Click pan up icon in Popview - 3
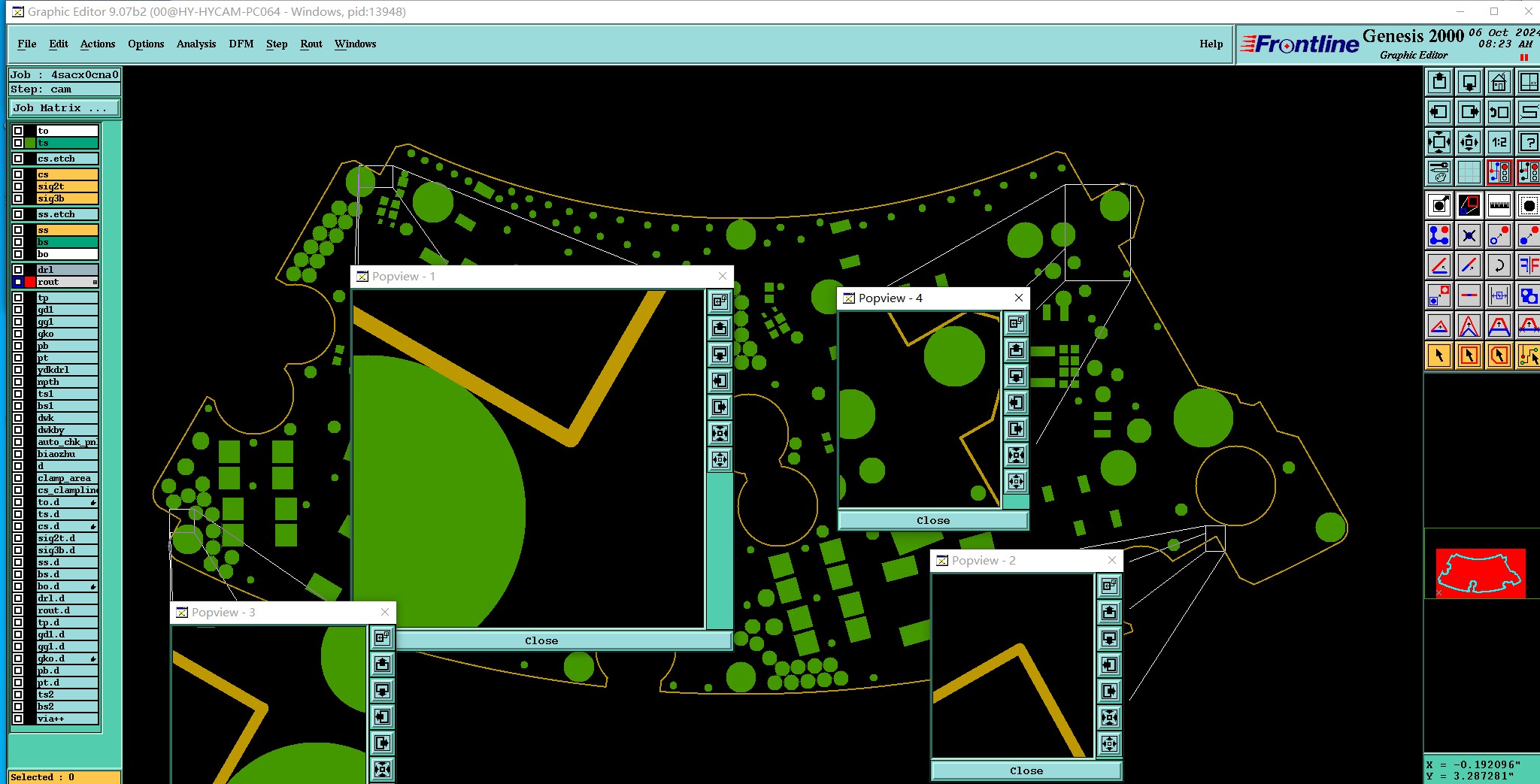 [383, 664]
